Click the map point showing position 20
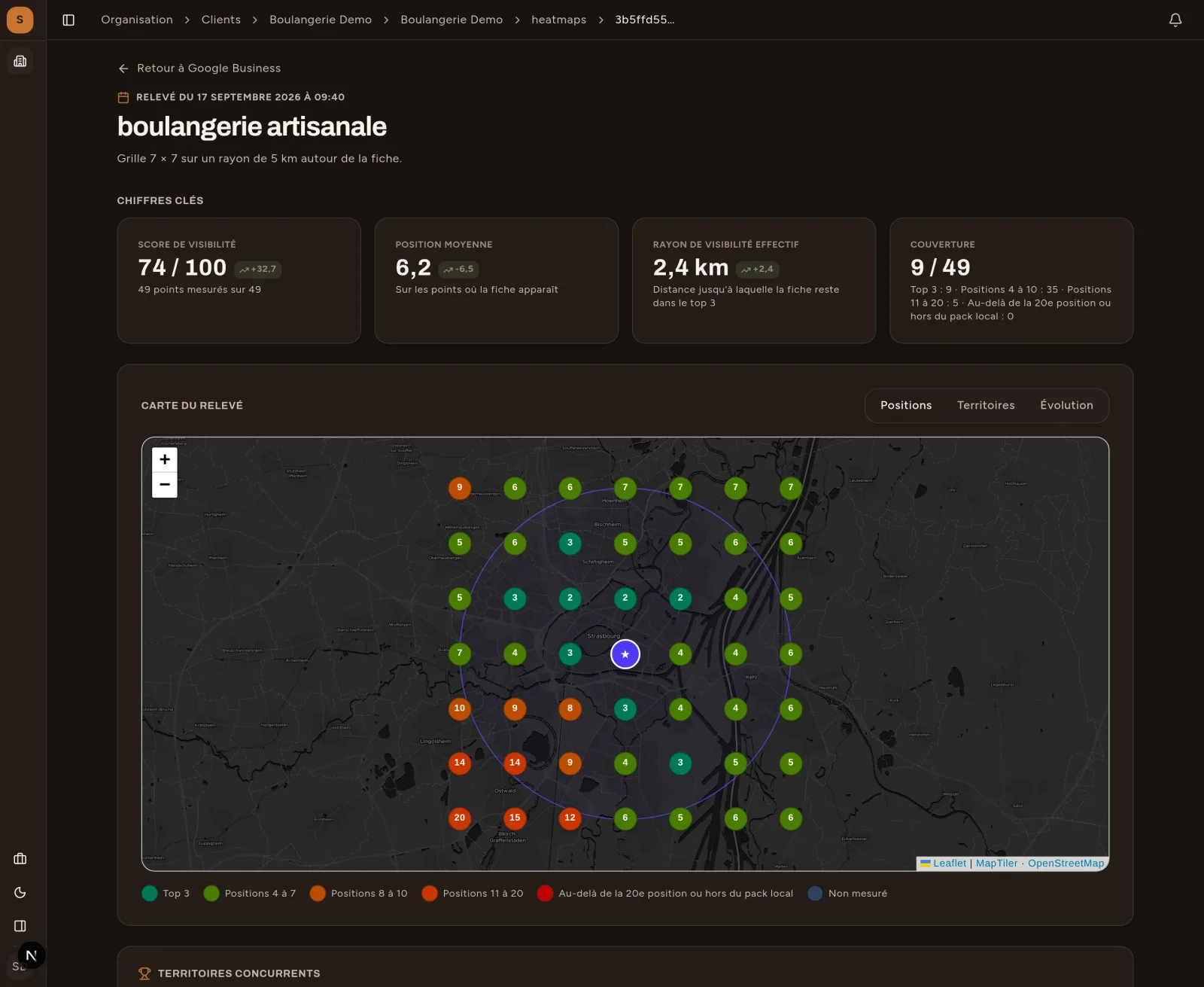The height and width of the screenshot is (987, 1204). pyautogui.click(x=459, y=818)
